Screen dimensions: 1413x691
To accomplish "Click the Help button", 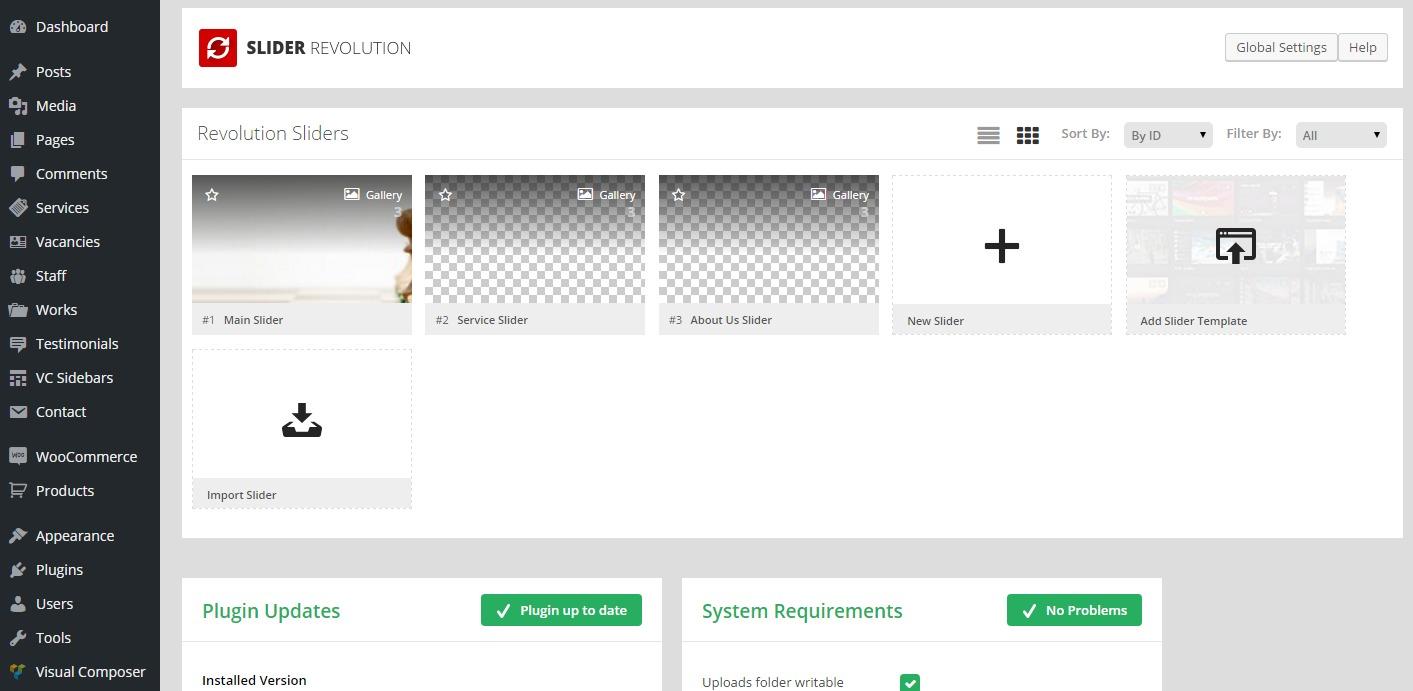I will pyautogui.click(x=1362, y=47).
